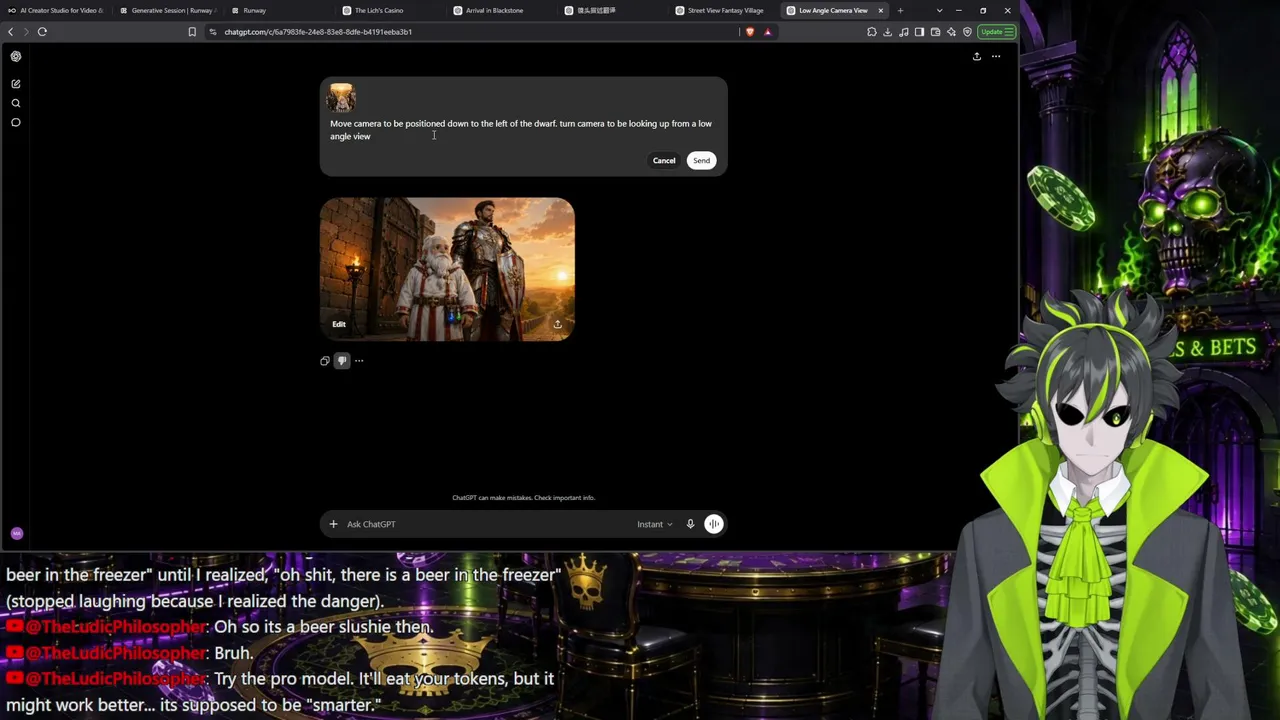Viewport: 1280px width, 720px height.
Task: Open the ChatGPT logo sidebar icon
Action: click(x=16, y=56)
